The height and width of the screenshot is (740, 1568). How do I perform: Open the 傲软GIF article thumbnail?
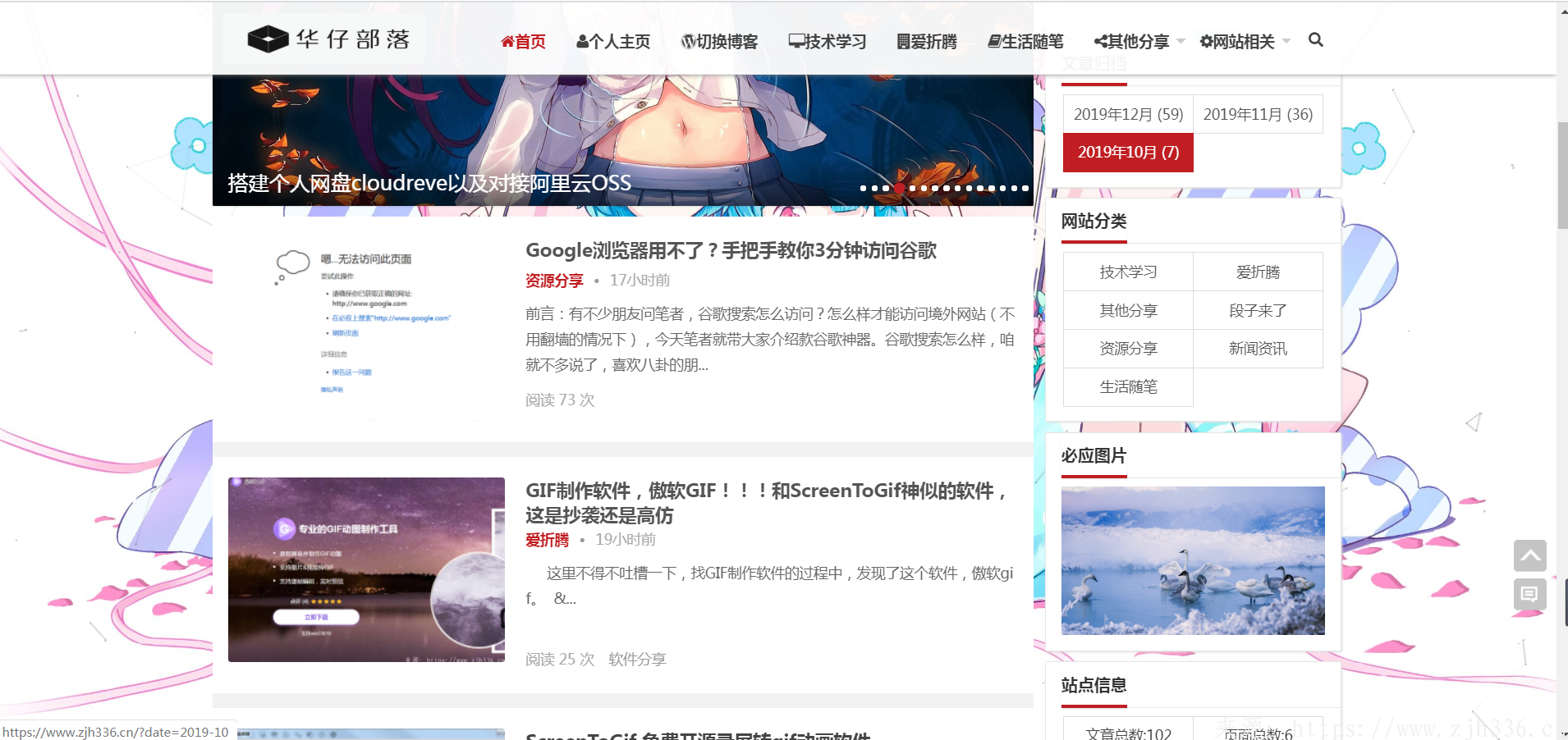pyautogui.click(x=366, y=569)
